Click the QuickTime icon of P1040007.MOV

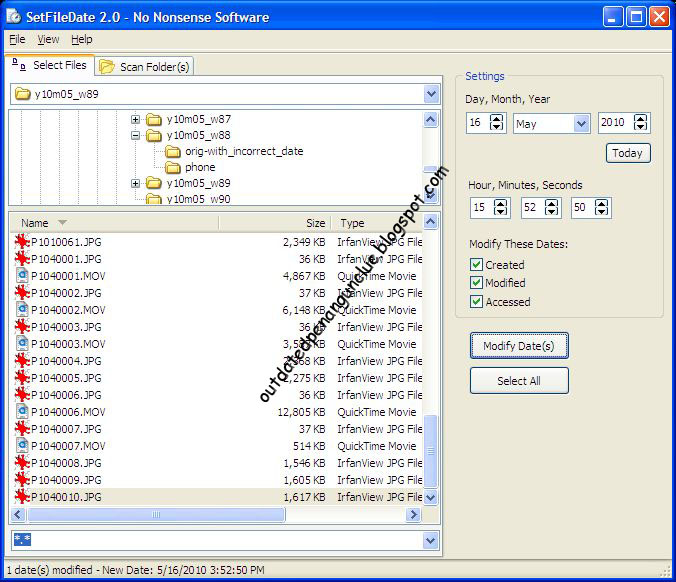22,446
